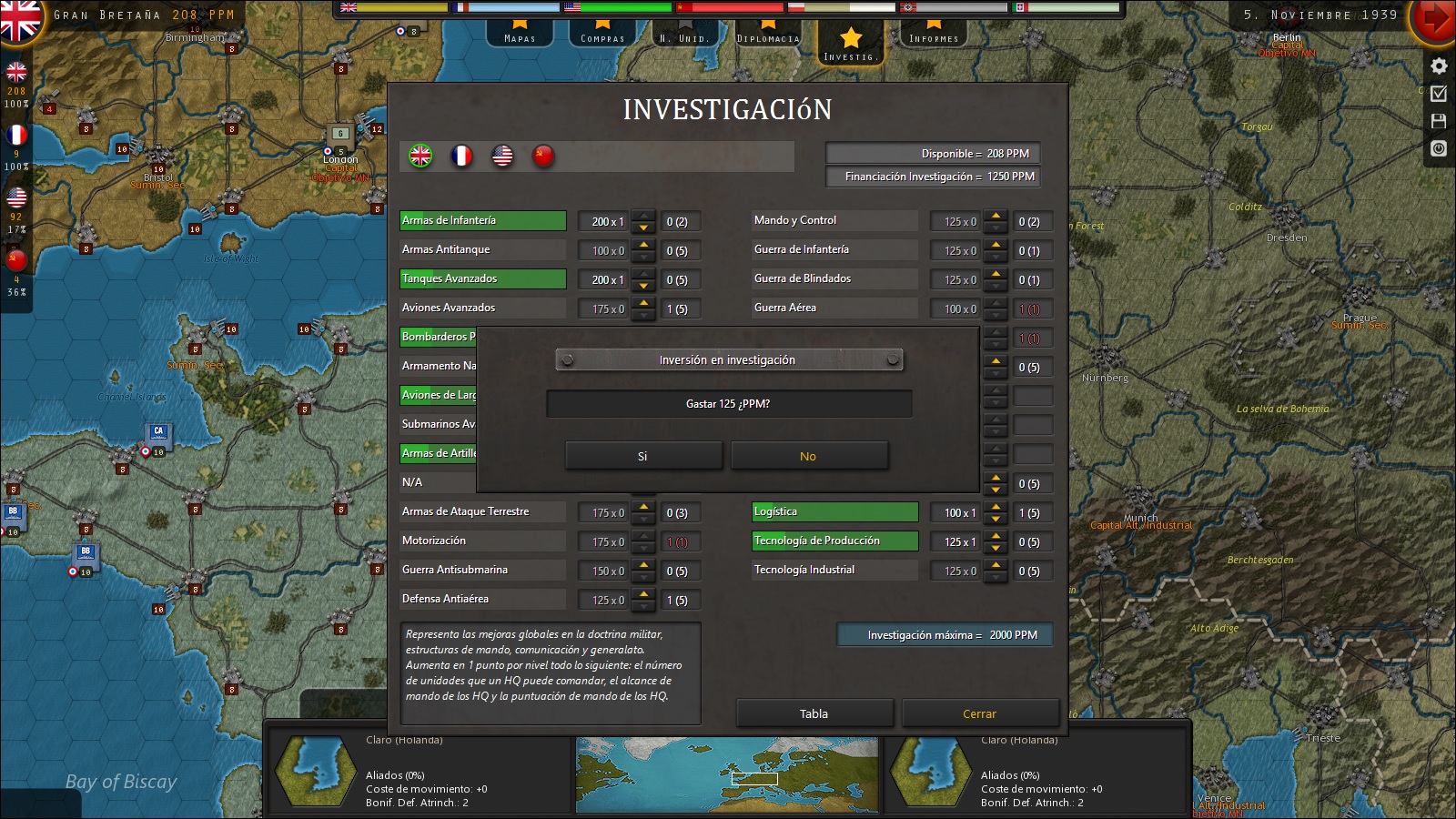The height and width of the screenshot is (819, 1456).
Task: Click USA's green morale bar at top
Action: coord(627,7)
